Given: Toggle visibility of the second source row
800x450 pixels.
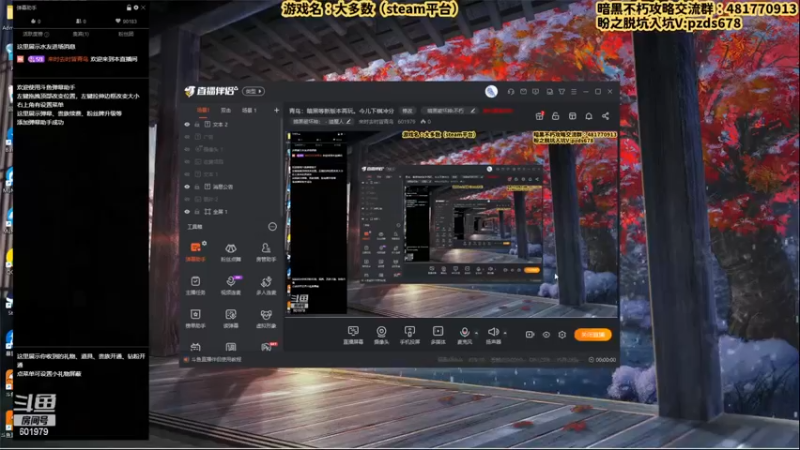Looking at the screenshot, I should point(187,137).
